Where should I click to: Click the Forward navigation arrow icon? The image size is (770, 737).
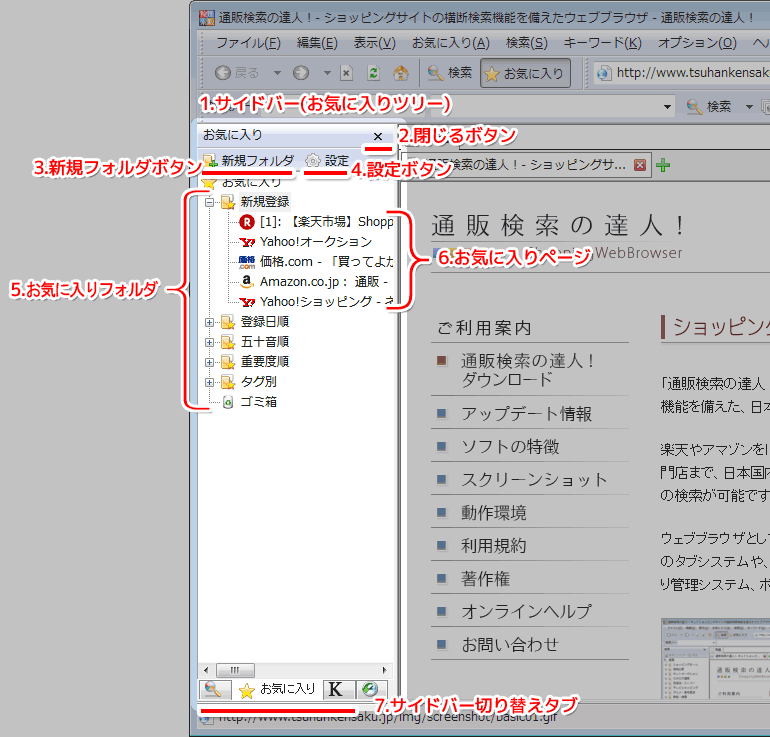(301, 73)
